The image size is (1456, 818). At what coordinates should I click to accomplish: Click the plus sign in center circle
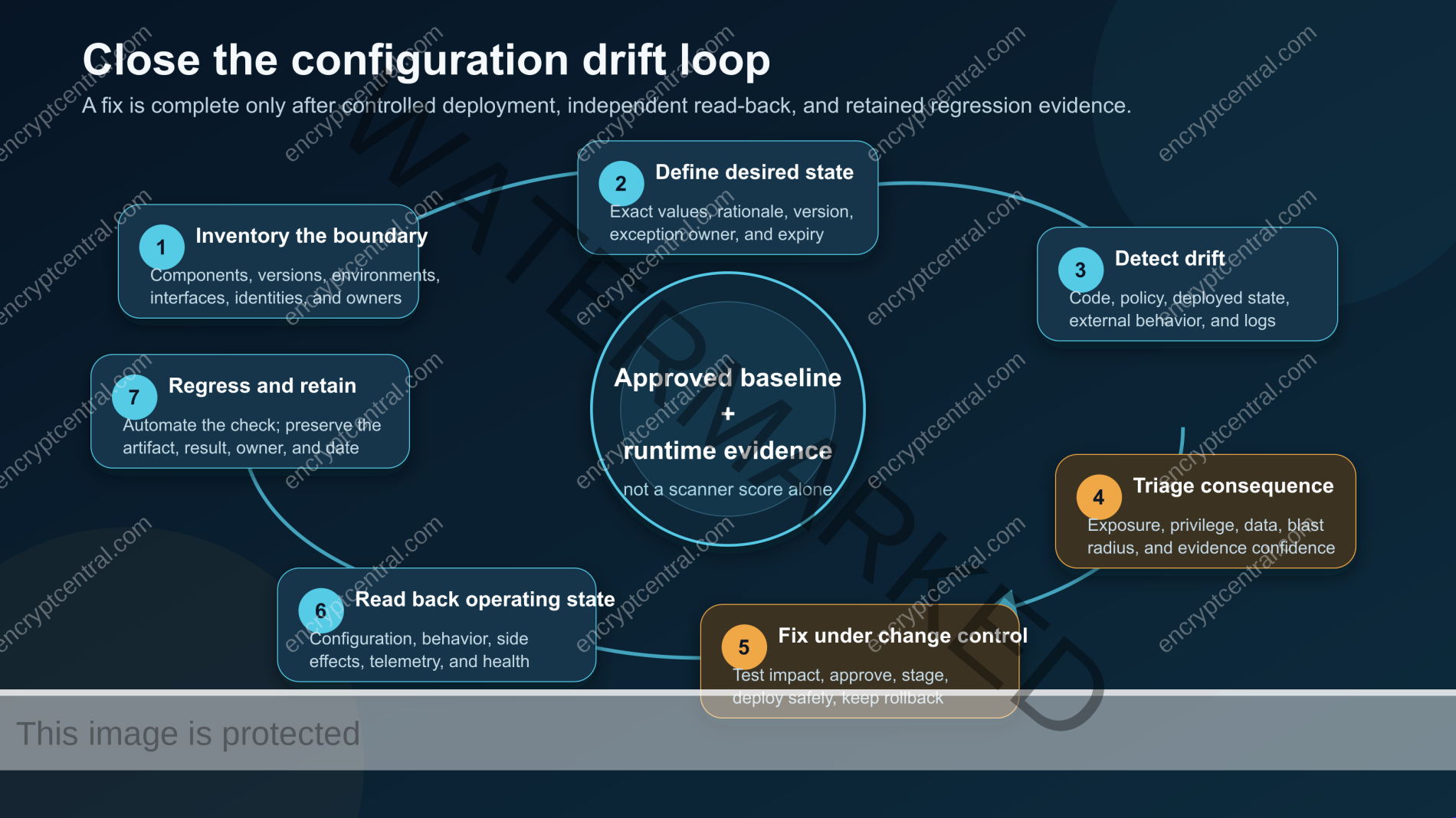coord(728,414)
